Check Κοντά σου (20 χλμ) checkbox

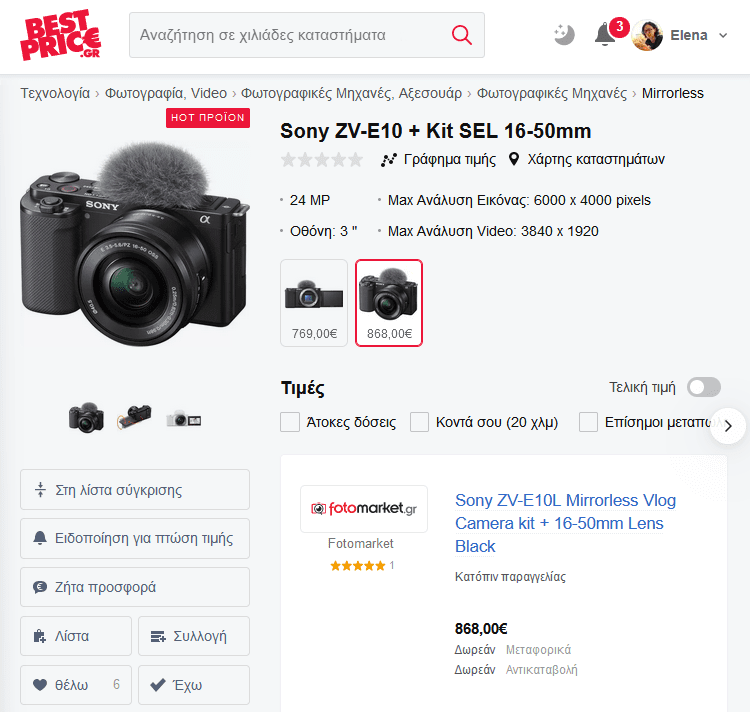[x=419, y=422]
